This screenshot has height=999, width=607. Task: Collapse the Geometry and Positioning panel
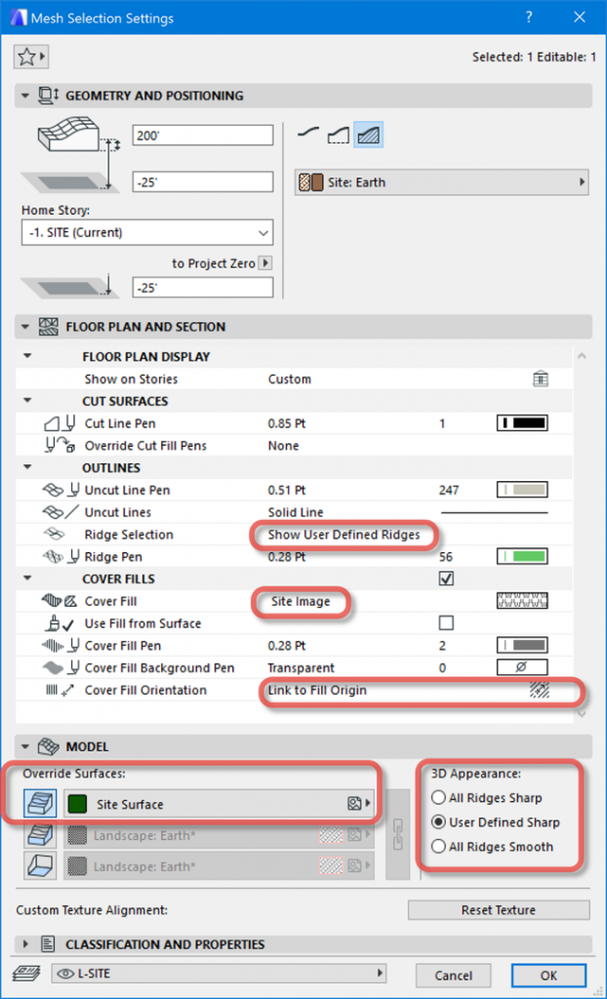(x=25, y=96)
